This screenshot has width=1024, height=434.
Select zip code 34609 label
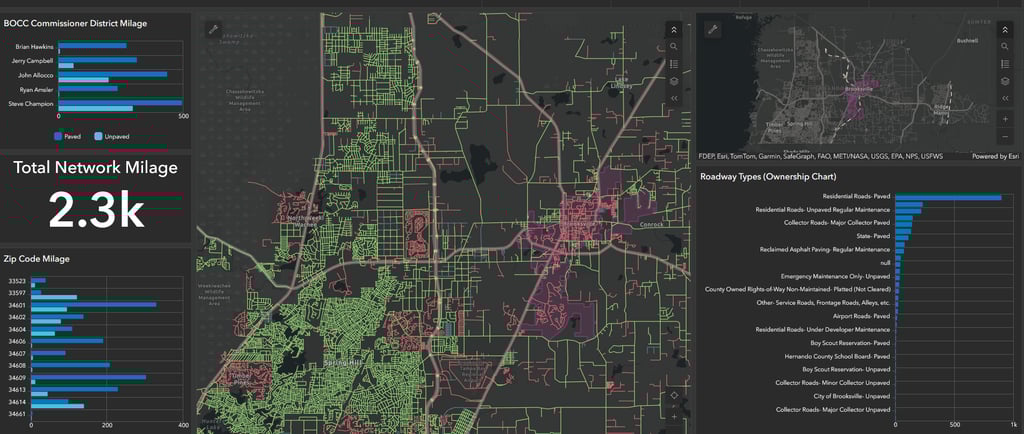(18, 378)
